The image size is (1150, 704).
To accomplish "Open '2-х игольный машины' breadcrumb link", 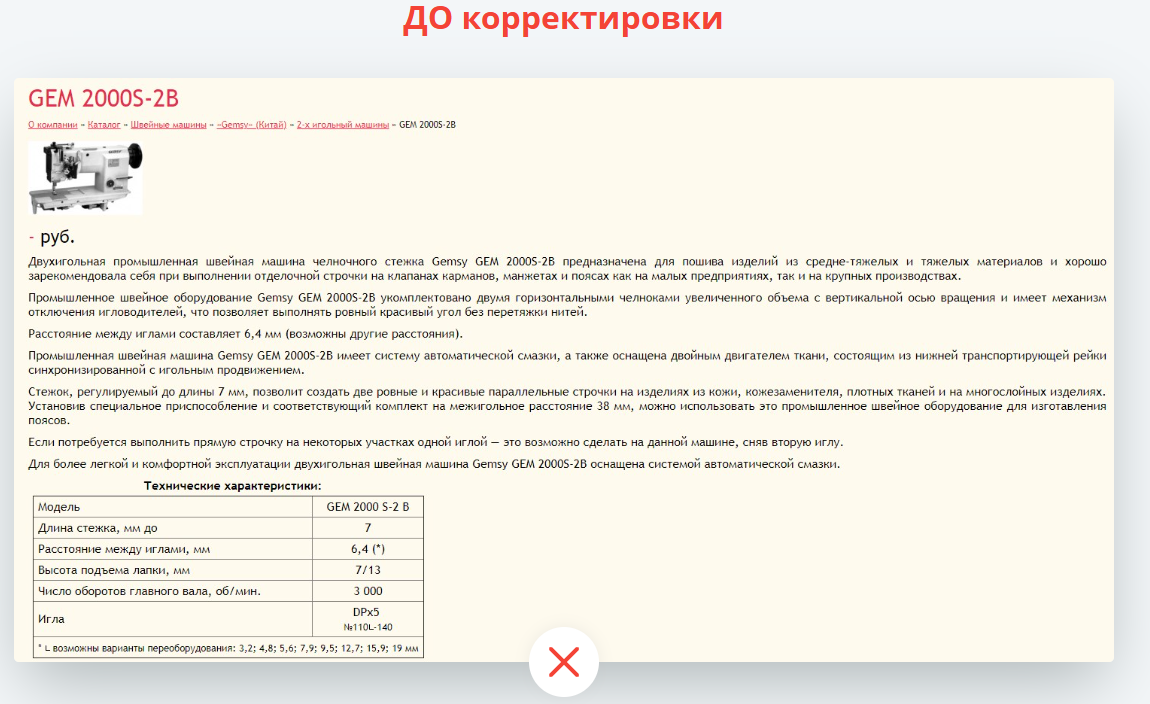I will [x=343, y=125].
